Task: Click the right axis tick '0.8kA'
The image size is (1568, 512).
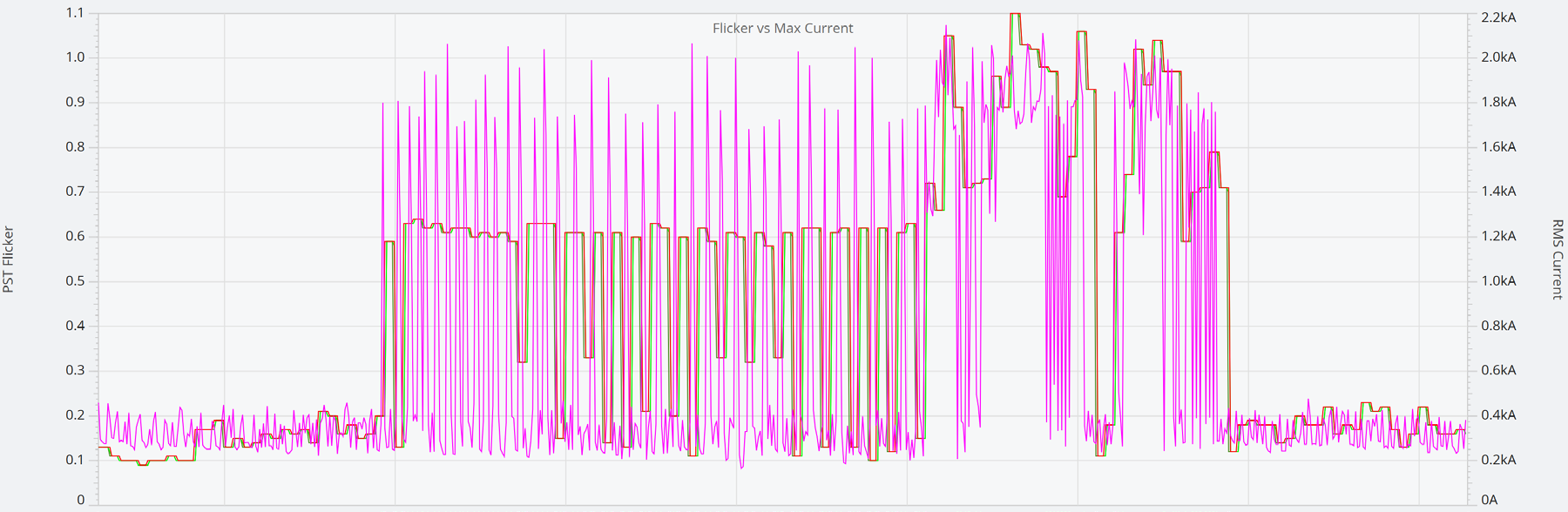Action: (x=1498, y=326)
